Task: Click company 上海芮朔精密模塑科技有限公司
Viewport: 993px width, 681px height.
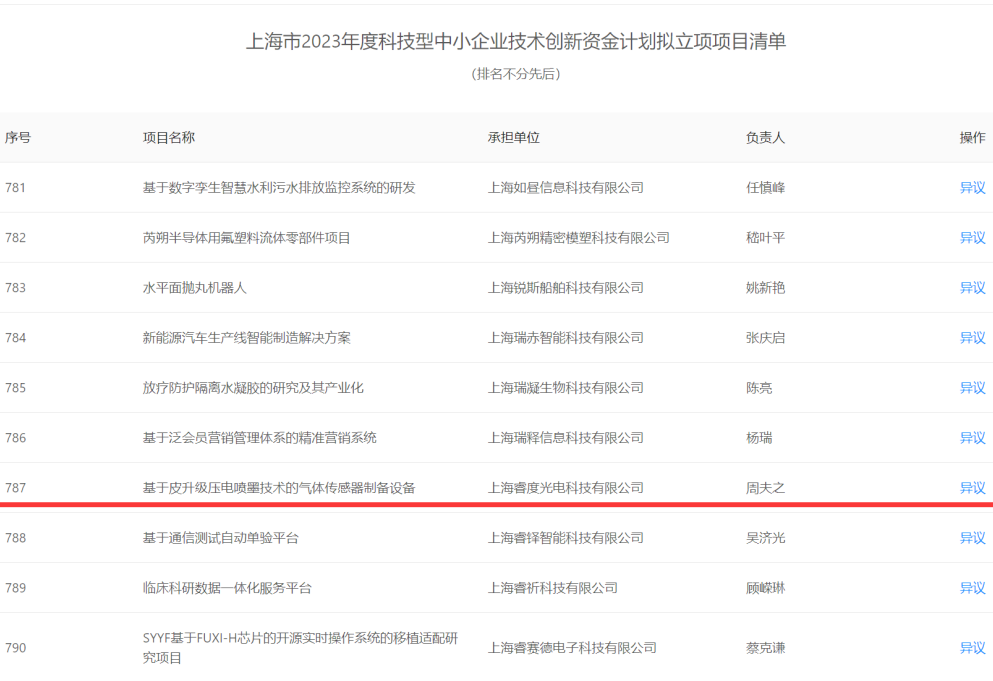Action: 578,238
